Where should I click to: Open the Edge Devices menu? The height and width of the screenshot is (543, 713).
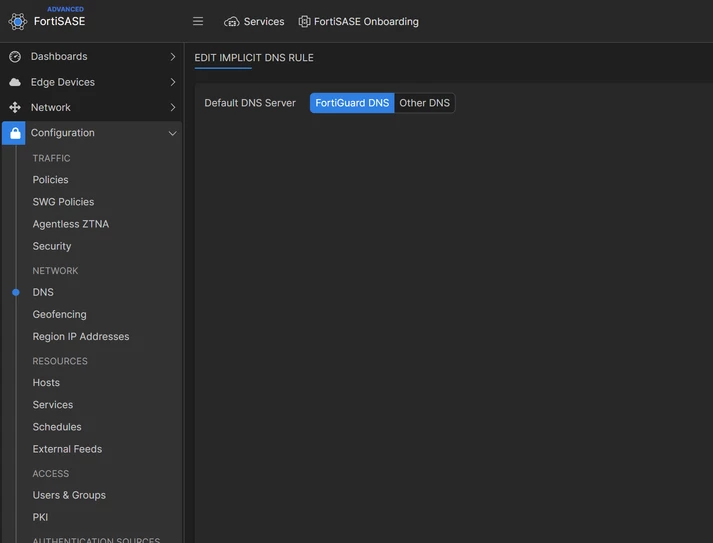(x=92, y=82)
